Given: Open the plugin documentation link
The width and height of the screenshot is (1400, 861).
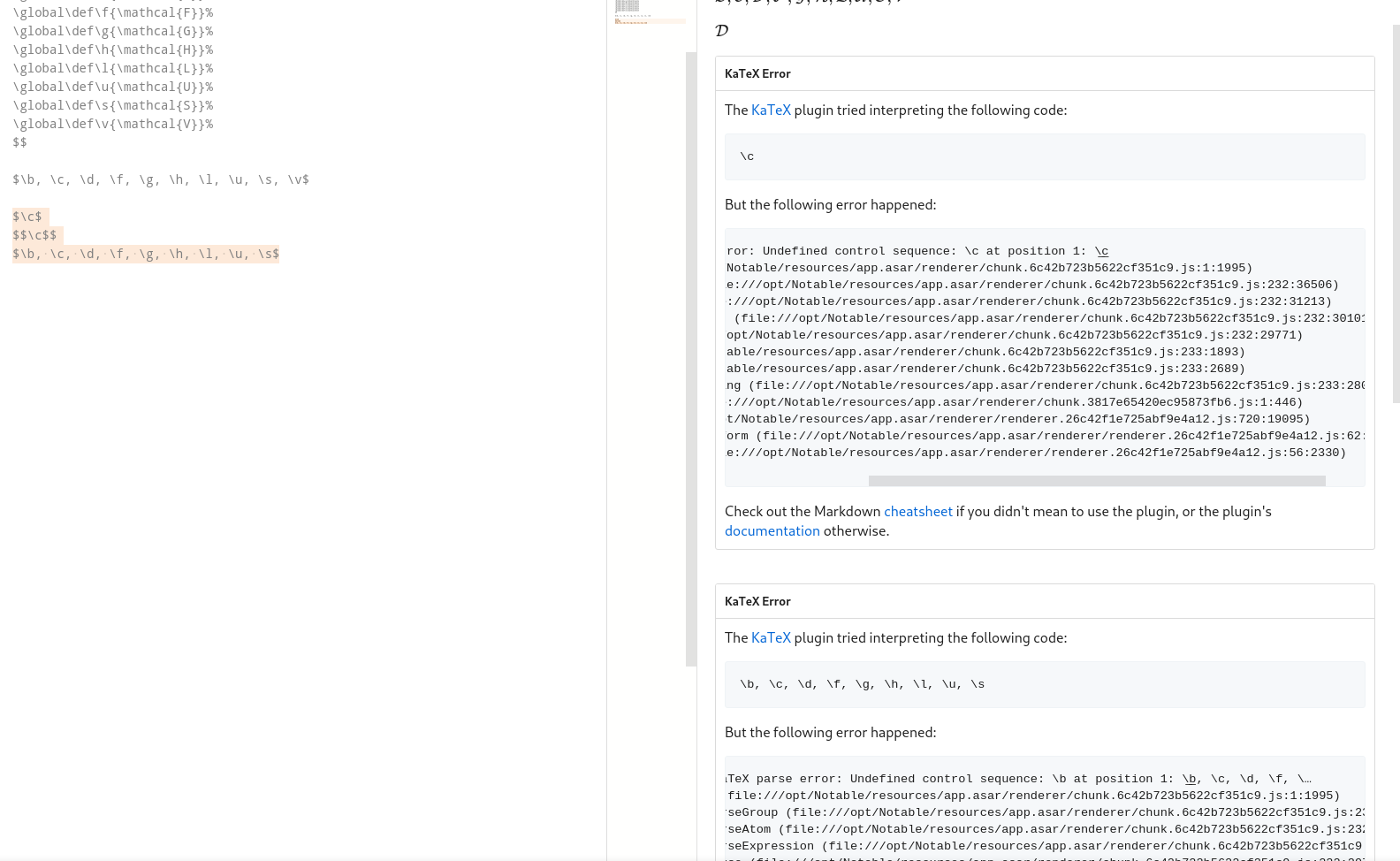Looking at the screenshot, I should [772, 530].
